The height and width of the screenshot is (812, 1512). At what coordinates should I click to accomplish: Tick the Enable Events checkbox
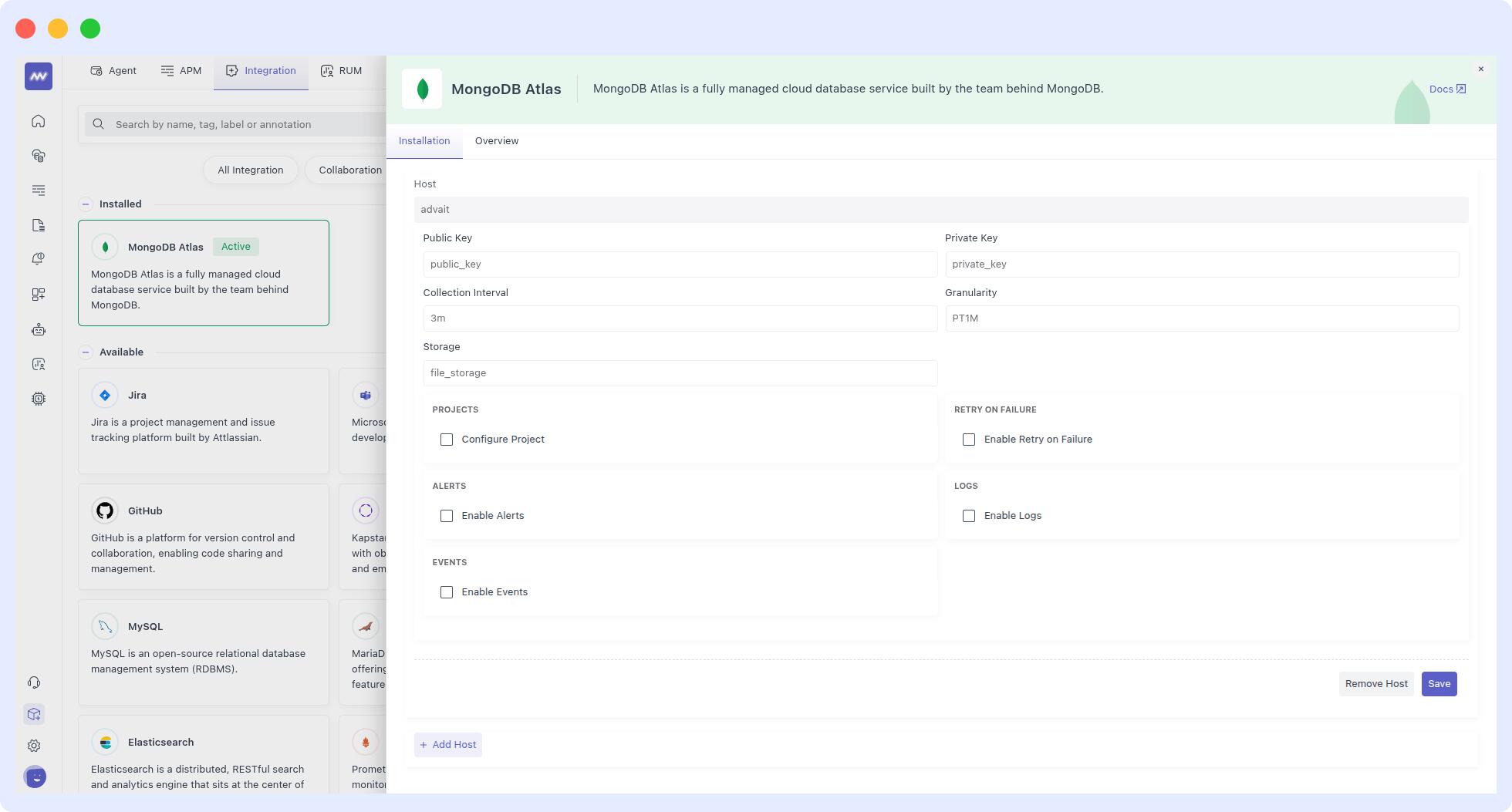(x=447, y=592)
